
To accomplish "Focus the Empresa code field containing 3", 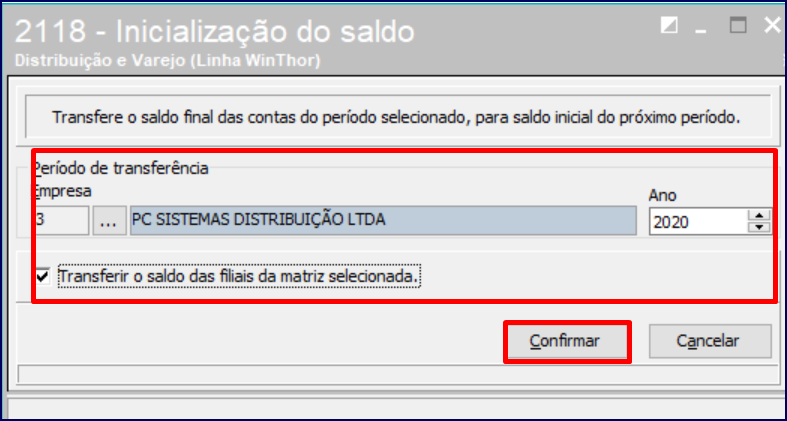I will [x=60, y=220].
